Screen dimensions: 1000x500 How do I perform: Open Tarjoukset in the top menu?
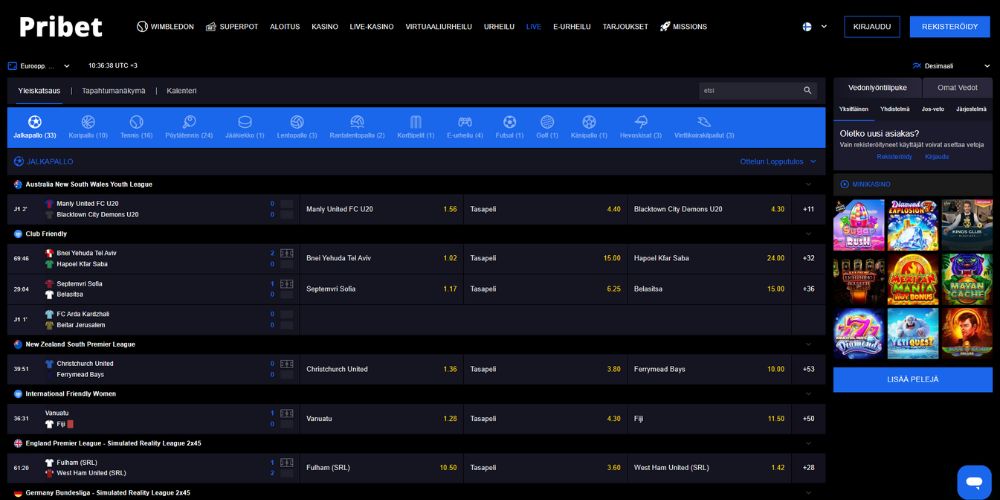(625, 27)
